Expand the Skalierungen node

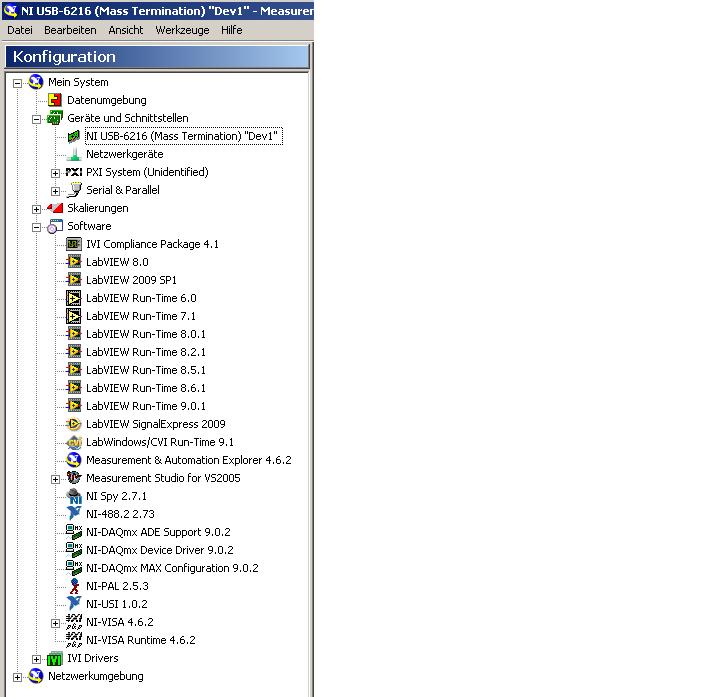[x=36, y=209]
